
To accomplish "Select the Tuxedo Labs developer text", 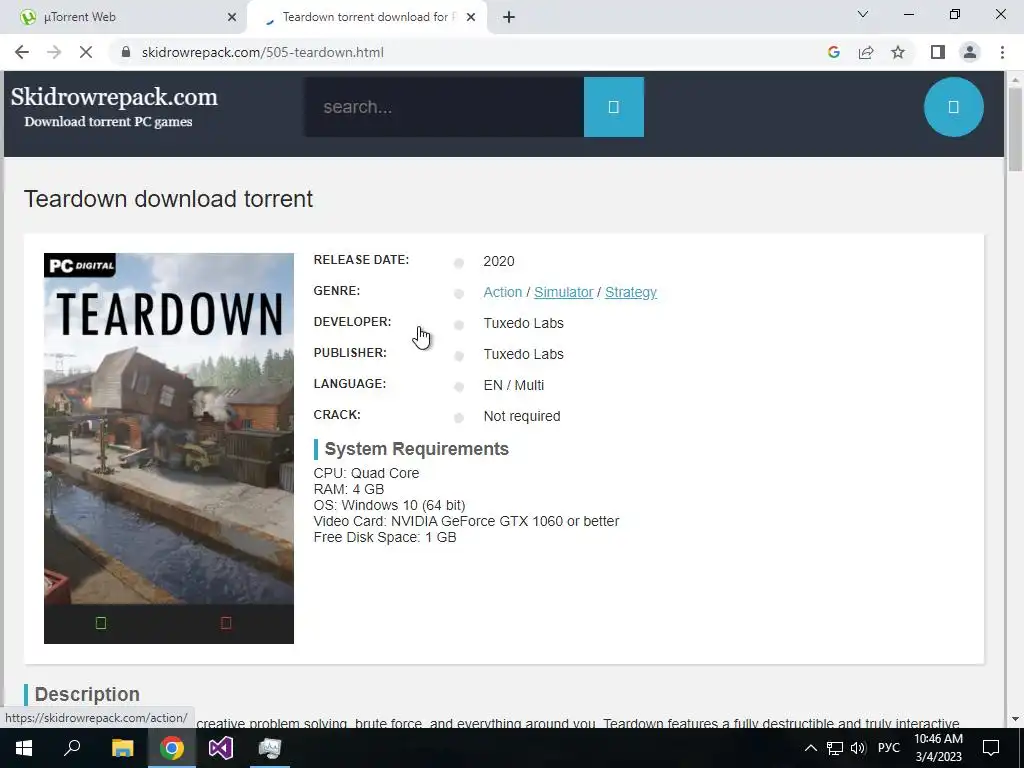I will click(x=523, y=323).
